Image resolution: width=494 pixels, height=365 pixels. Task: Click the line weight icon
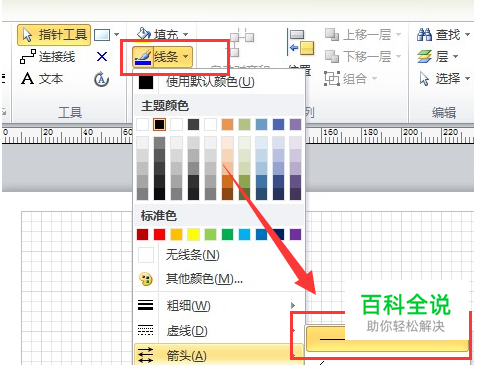146,305
